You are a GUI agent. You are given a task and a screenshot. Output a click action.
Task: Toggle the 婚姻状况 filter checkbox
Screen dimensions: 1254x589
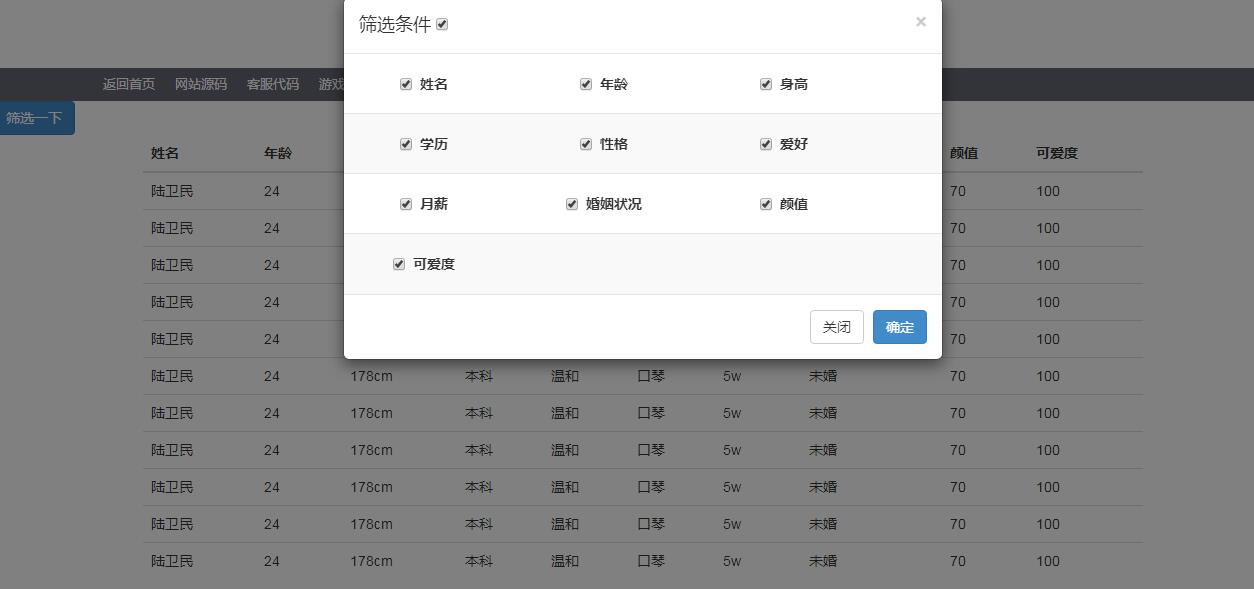(x=572, y=204)
